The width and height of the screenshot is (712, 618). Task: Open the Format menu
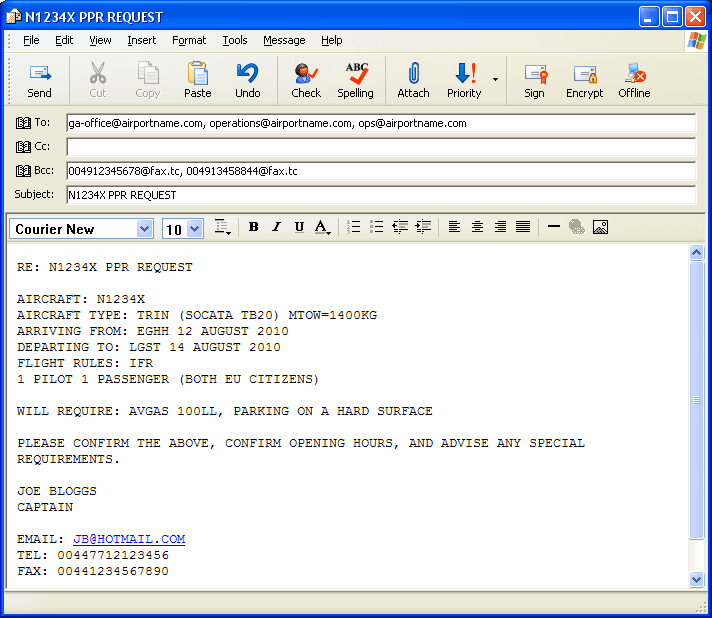coord(189,40)
